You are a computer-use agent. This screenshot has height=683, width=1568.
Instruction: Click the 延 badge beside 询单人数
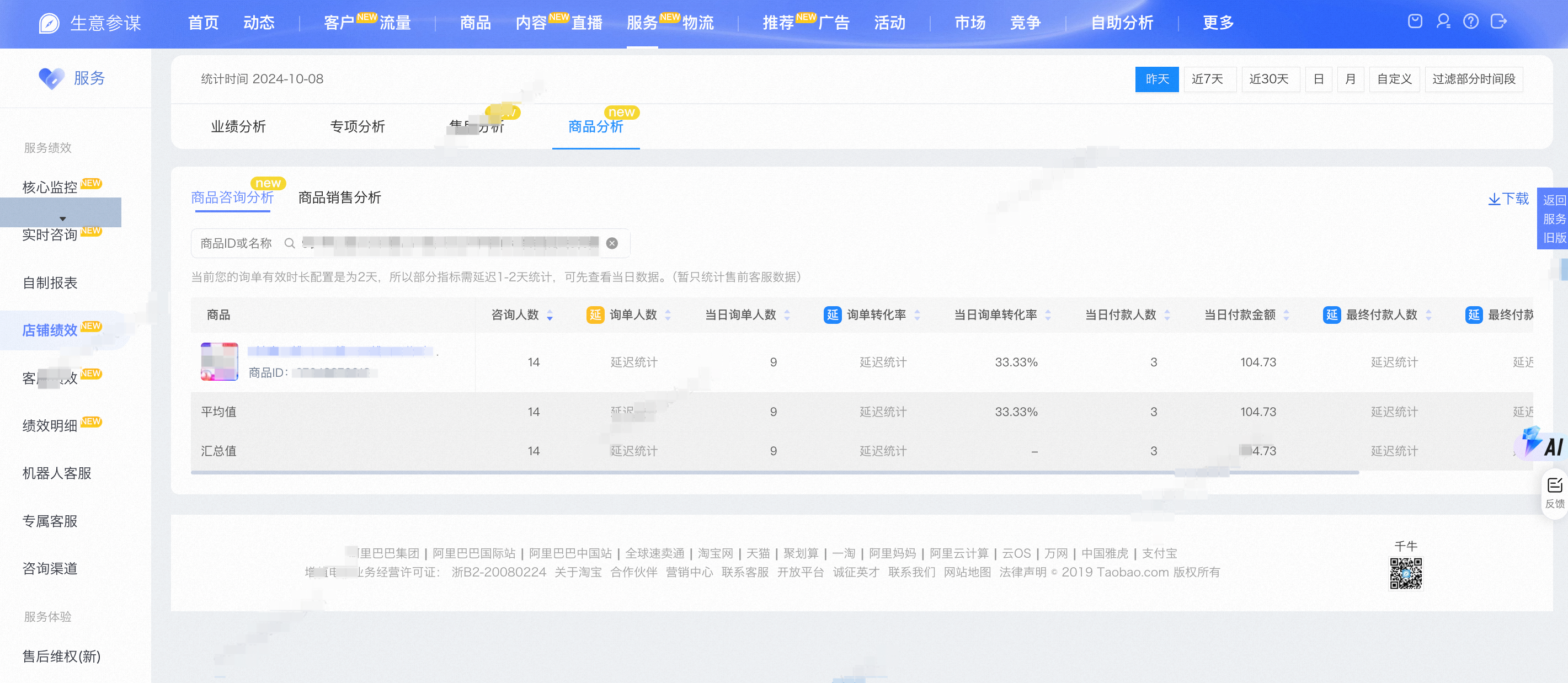tap(595, 314)
